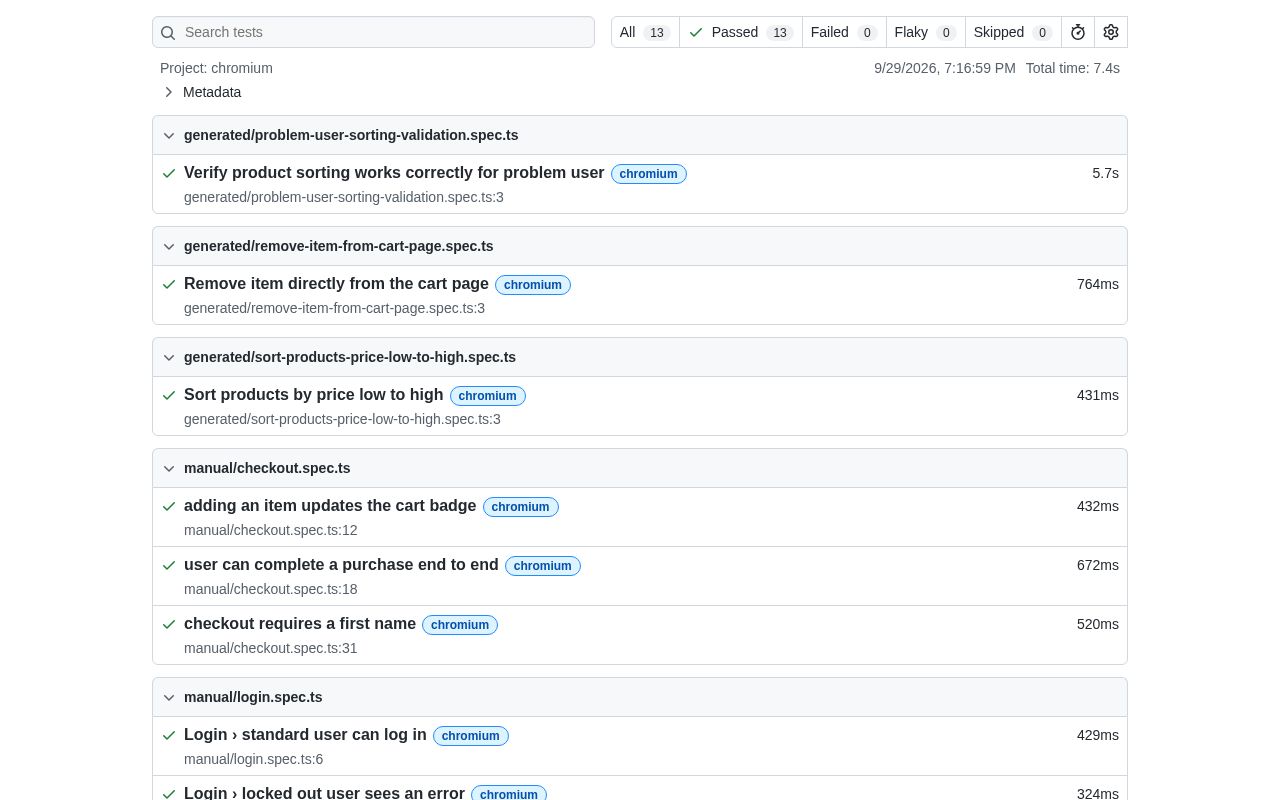This screenshot has height=800, width=1280.
Task: Click chromium tag on Sort products test
Action: (488, 396)
